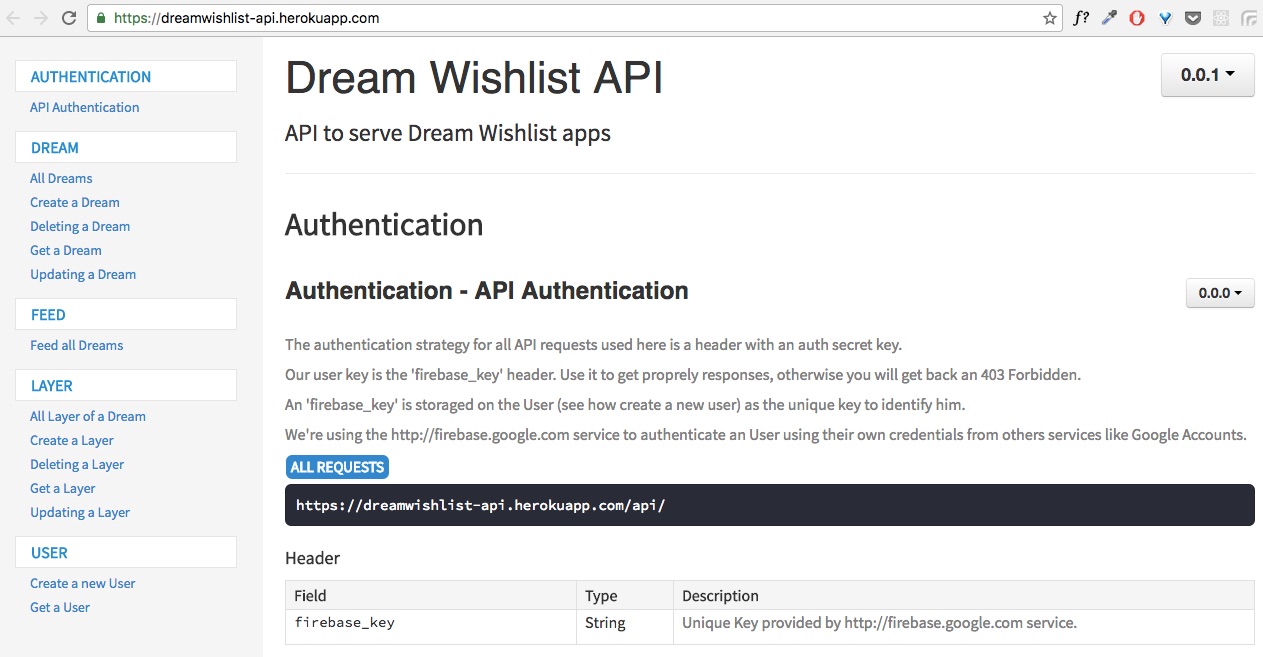
Task: Open the Create a Dream link
Action: [75, 202]
